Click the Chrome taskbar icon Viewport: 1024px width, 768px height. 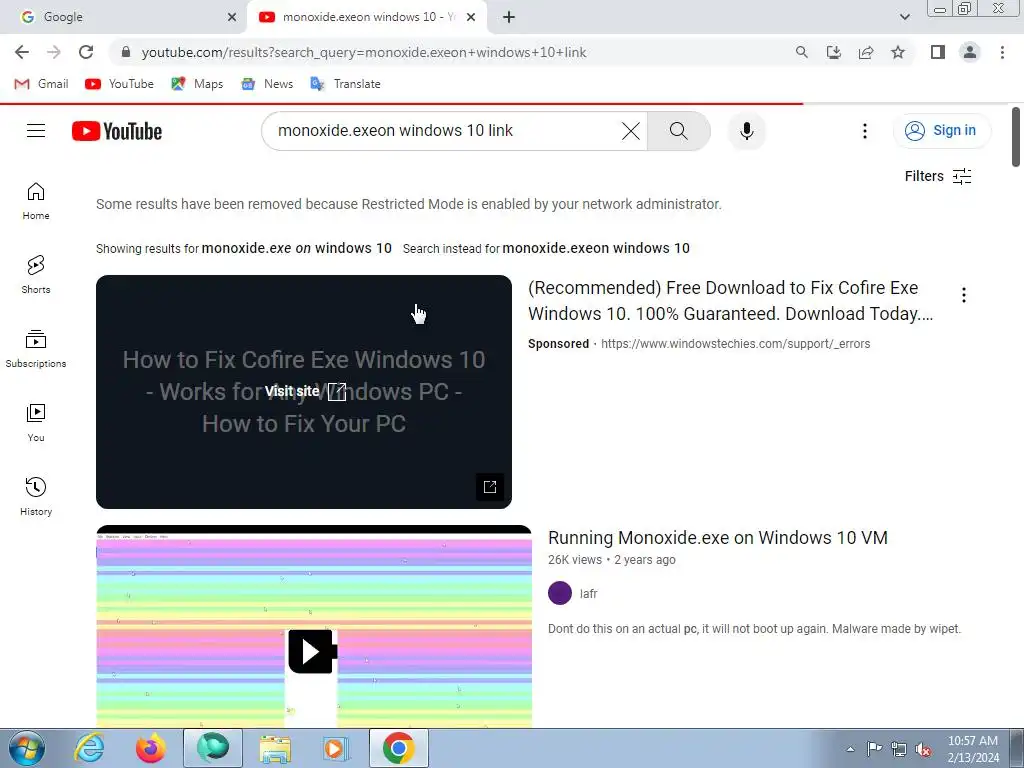click(x=399, y=748)
